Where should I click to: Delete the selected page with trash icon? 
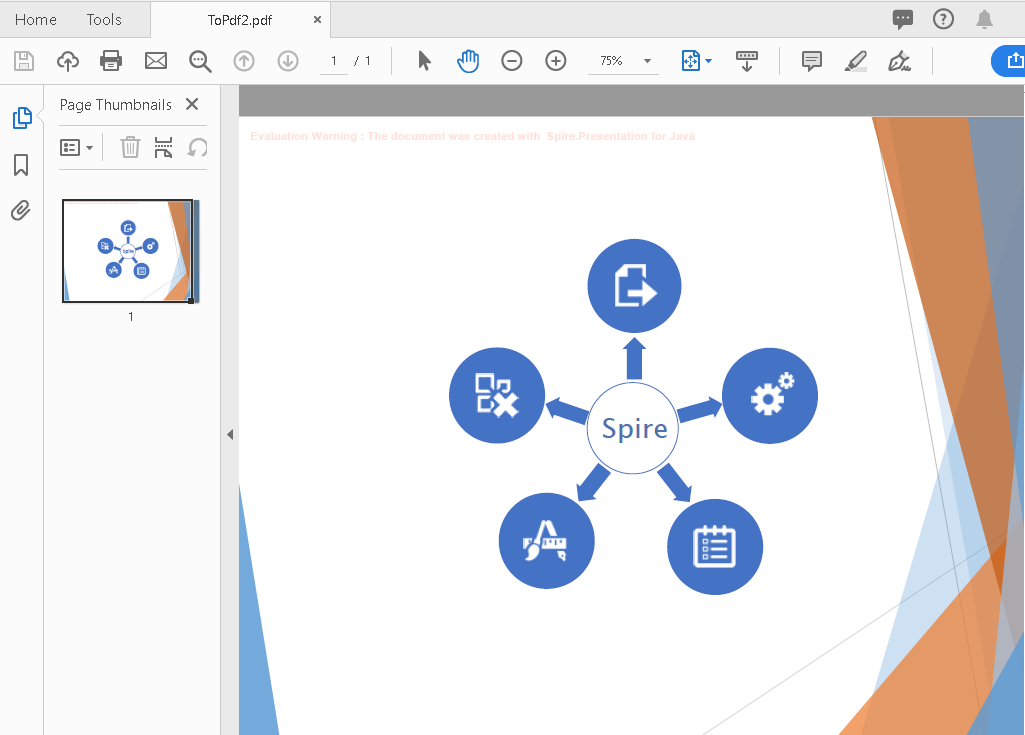tap(130, 147)
